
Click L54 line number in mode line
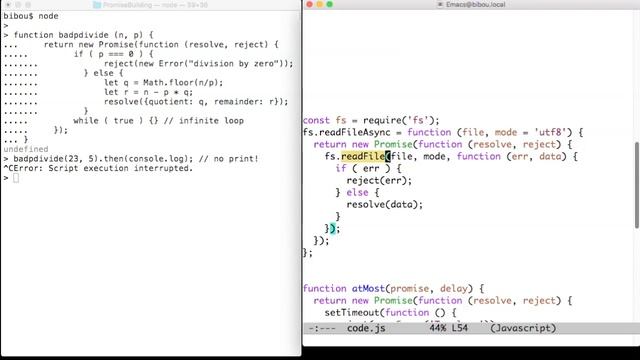click(x=459, y=328)
